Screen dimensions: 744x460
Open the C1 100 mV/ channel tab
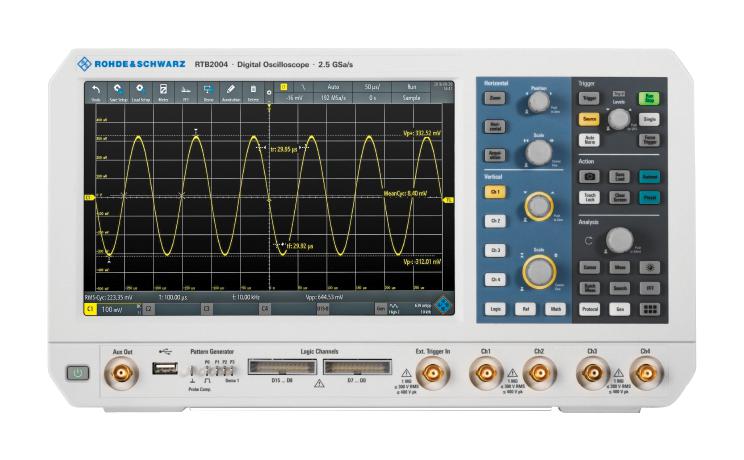pos(112,310)
